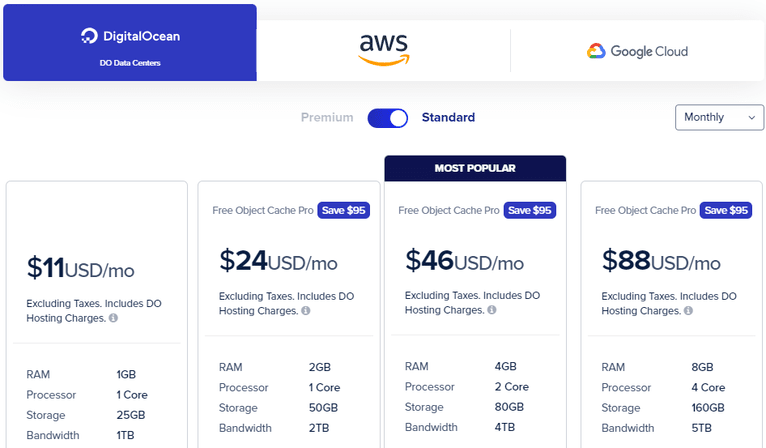Screen dimensions: 766x448
Task: Toggle the Premium/Standard switch
Action: point(388,118)
